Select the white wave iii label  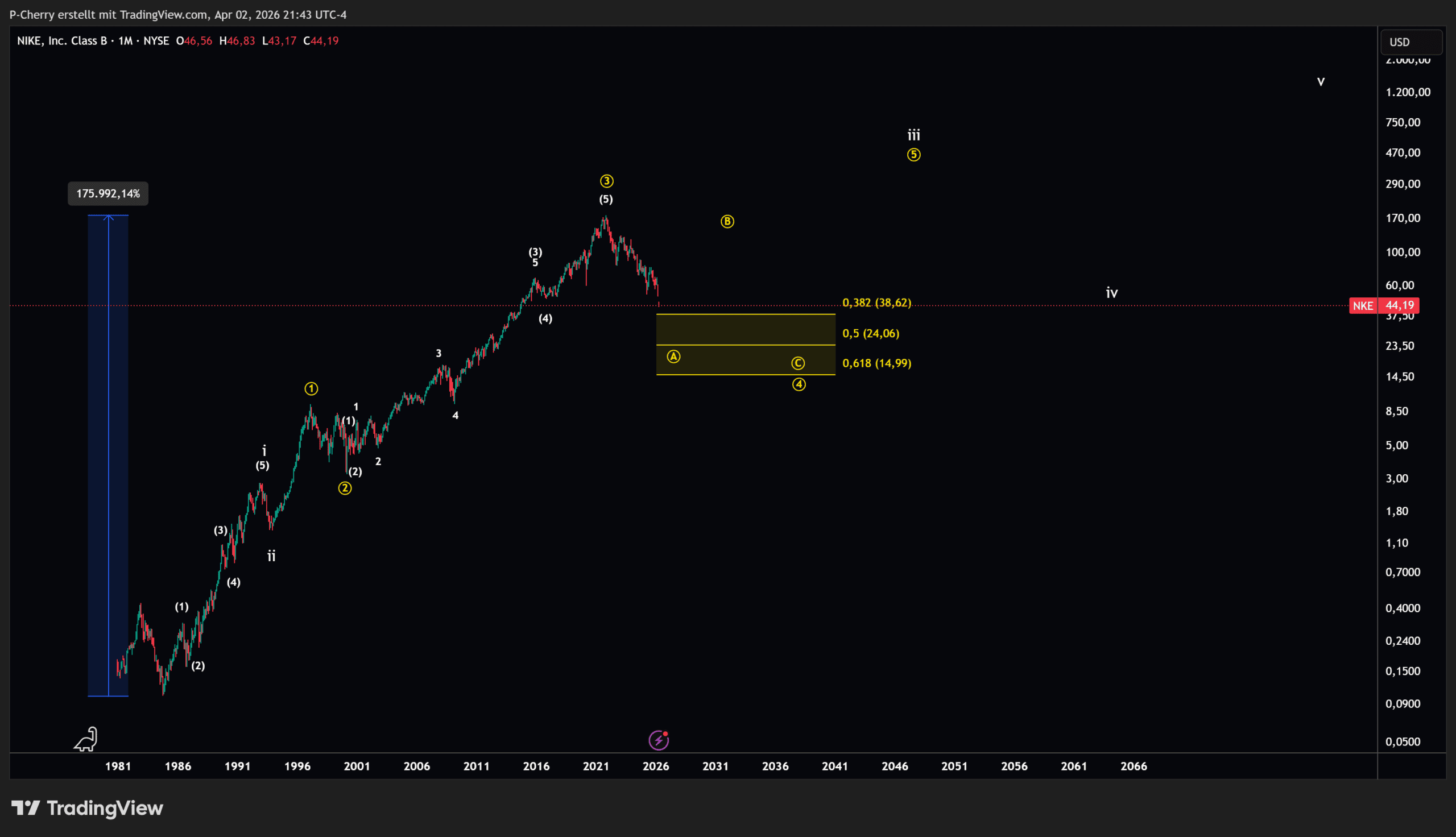point(913,135)
